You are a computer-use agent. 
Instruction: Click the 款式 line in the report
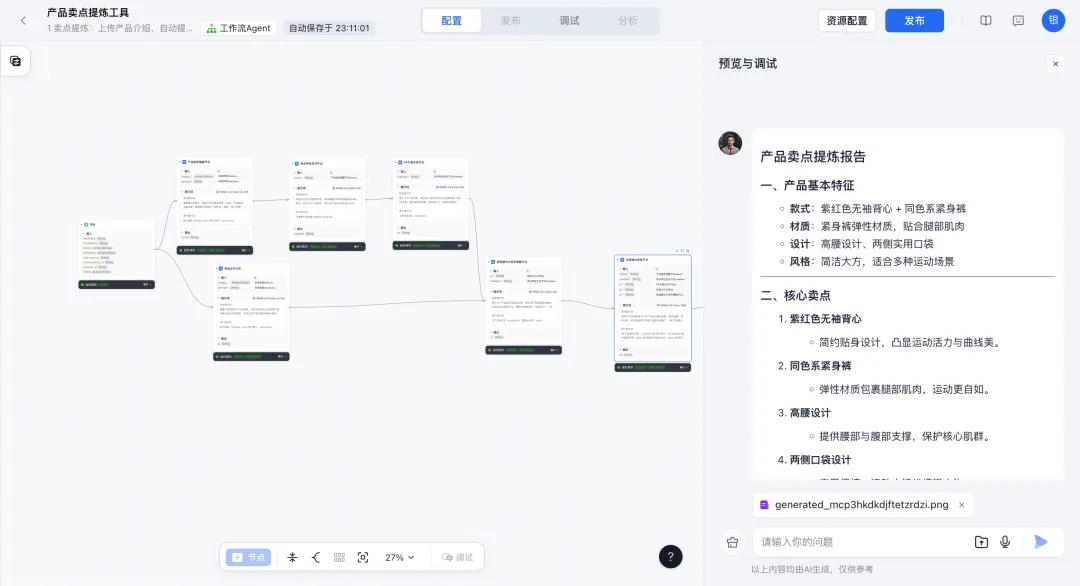pos(878,209)
